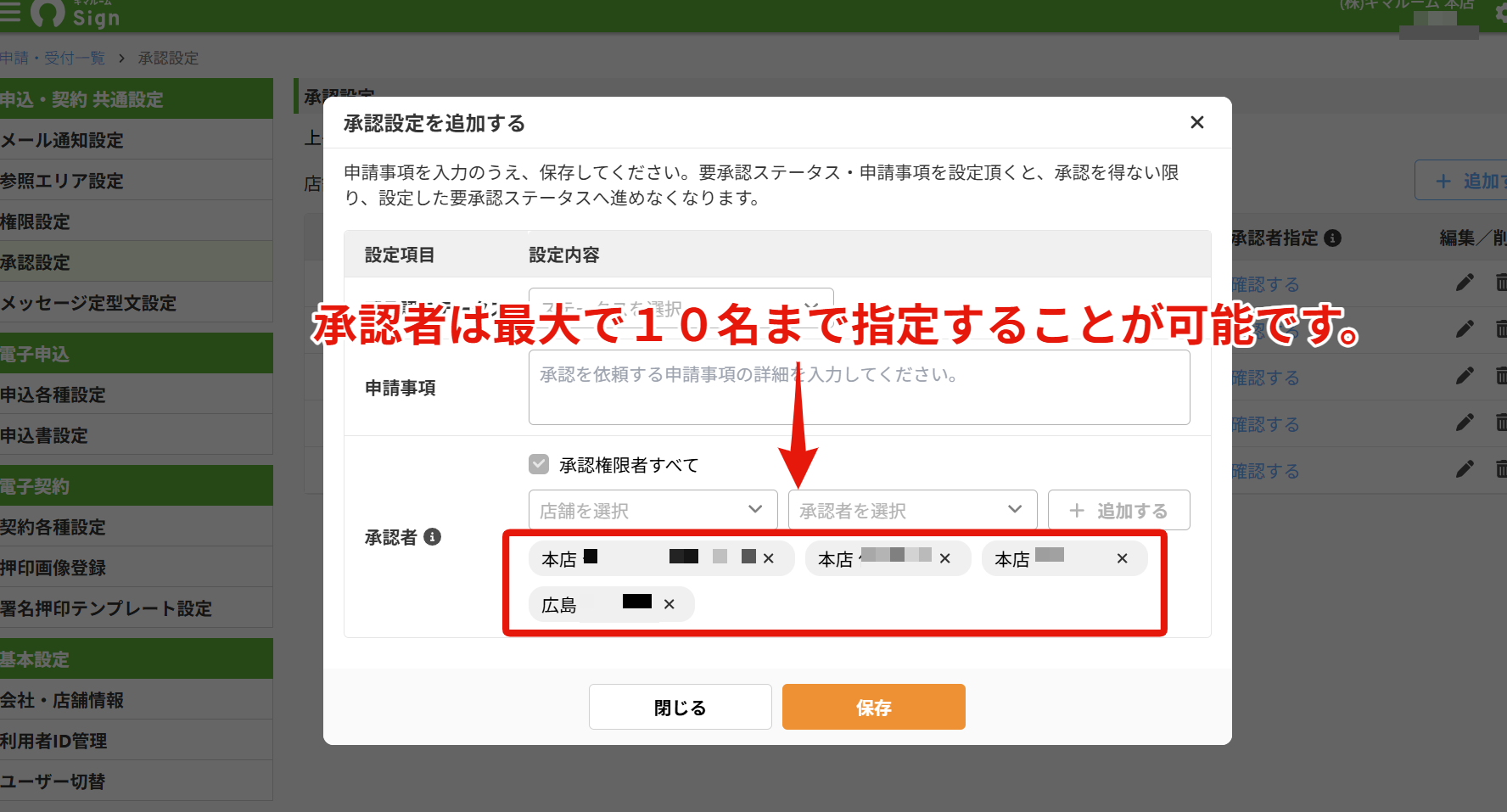1507x812 pixels.
Task: Open 申込書設定 in sidebar
Action: 136,435
